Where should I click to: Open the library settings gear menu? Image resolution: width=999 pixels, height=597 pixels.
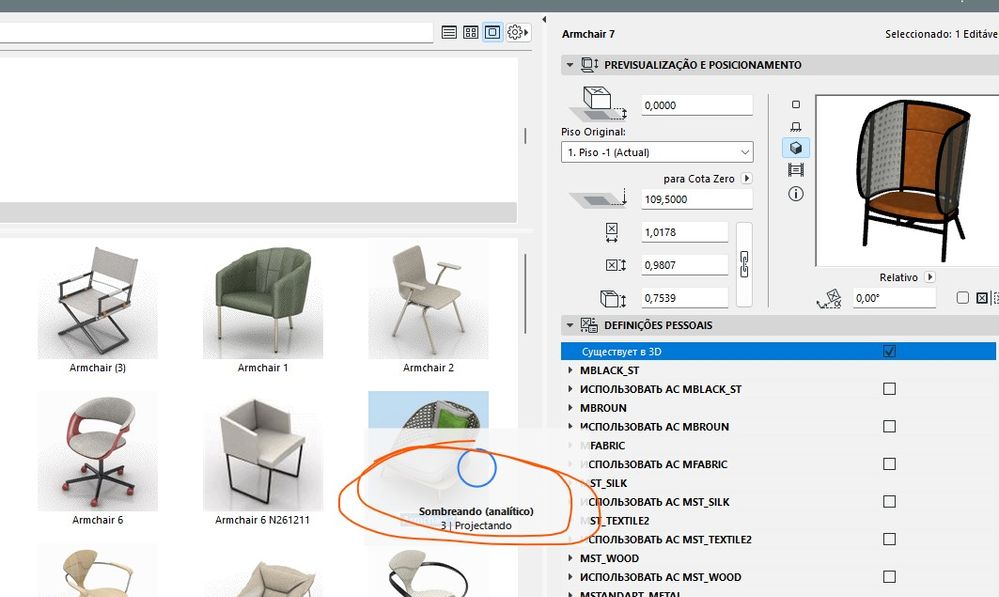tap(516, 31)
